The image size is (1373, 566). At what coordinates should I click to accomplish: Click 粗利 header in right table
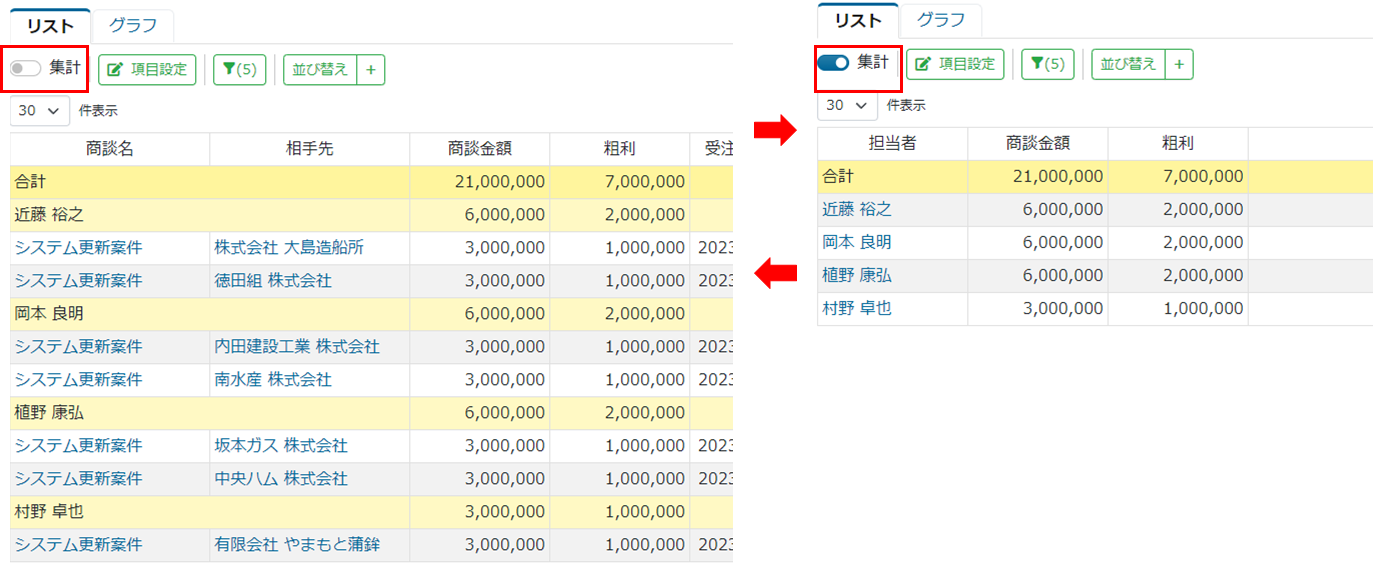(1178, 143)
